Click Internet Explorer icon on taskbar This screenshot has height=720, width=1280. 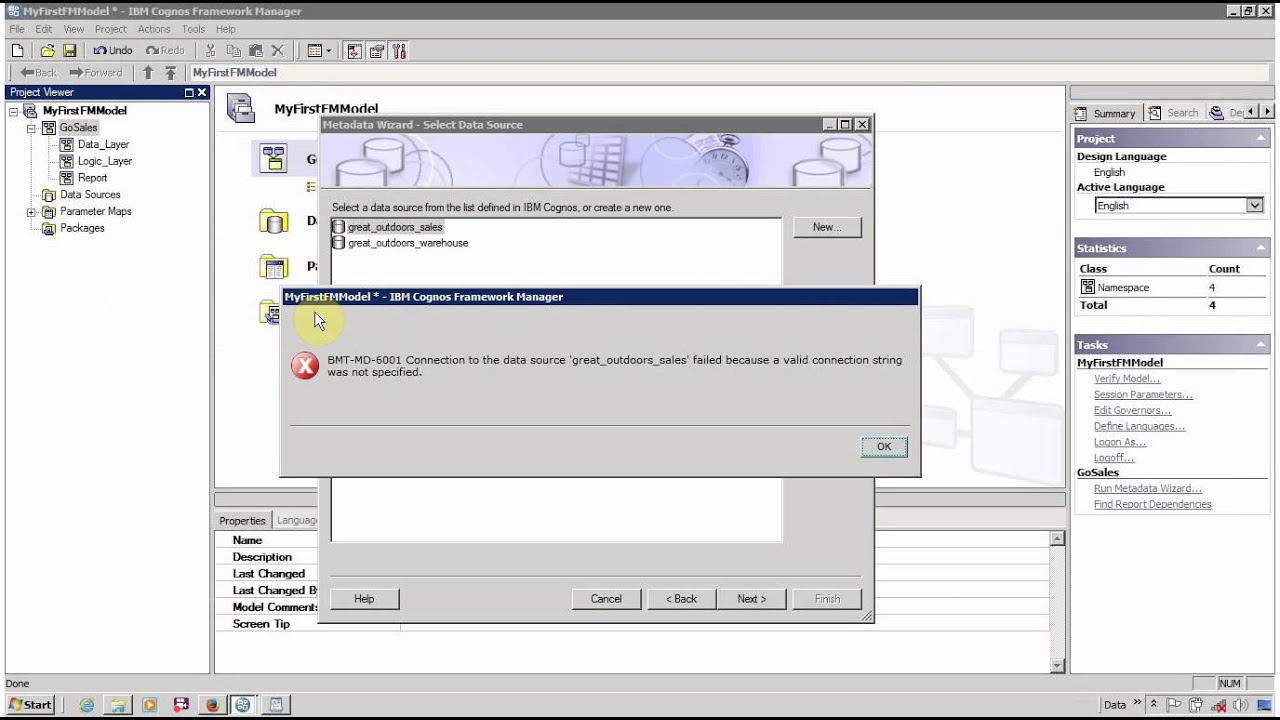(87, 705)
